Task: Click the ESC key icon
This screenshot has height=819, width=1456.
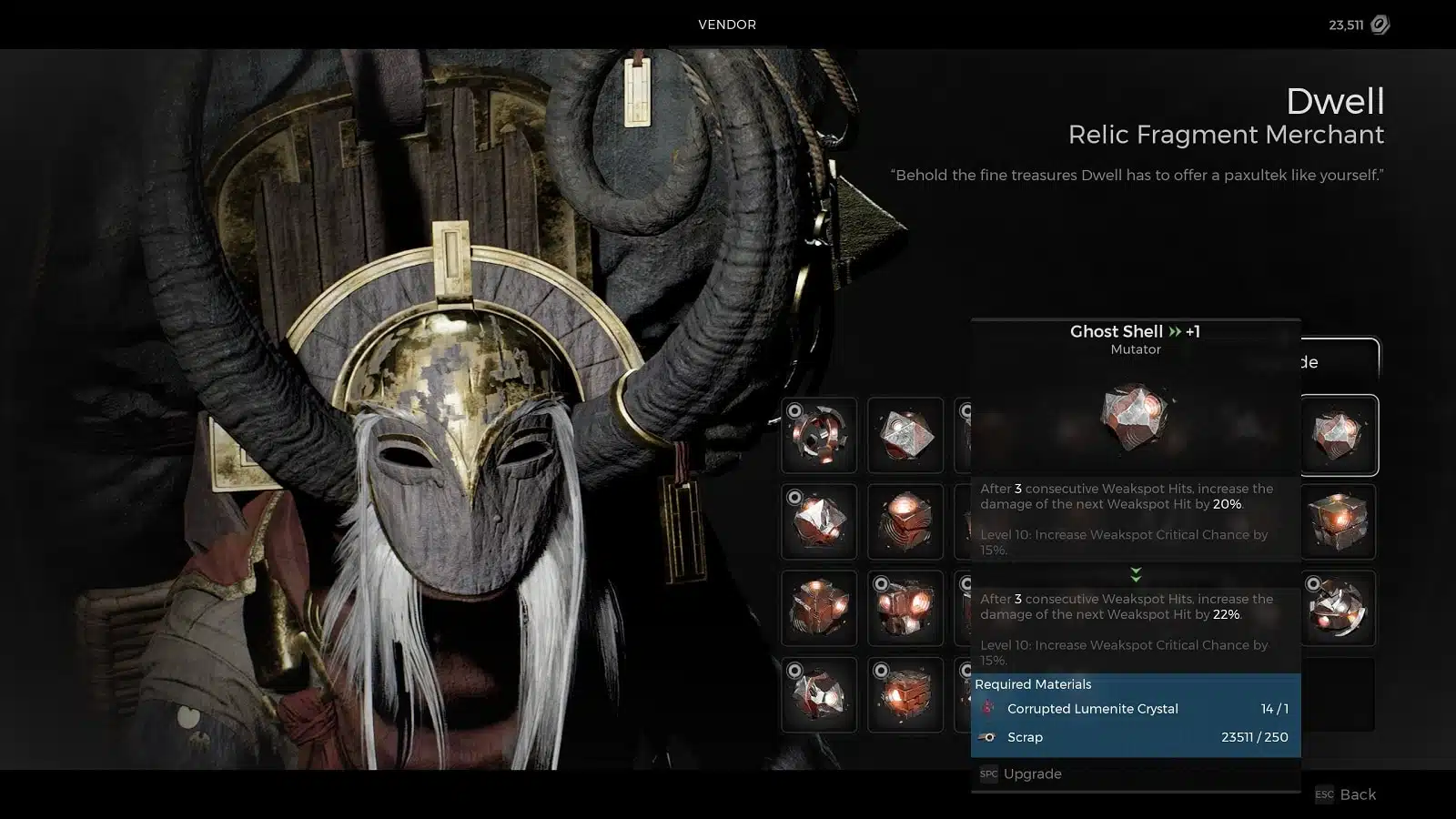Action: (x=1324, y=794)
